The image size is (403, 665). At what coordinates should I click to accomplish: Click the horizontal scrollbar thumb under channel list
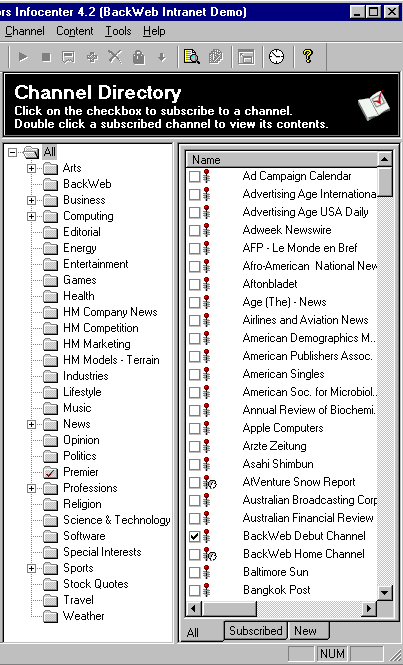[229, 609]
